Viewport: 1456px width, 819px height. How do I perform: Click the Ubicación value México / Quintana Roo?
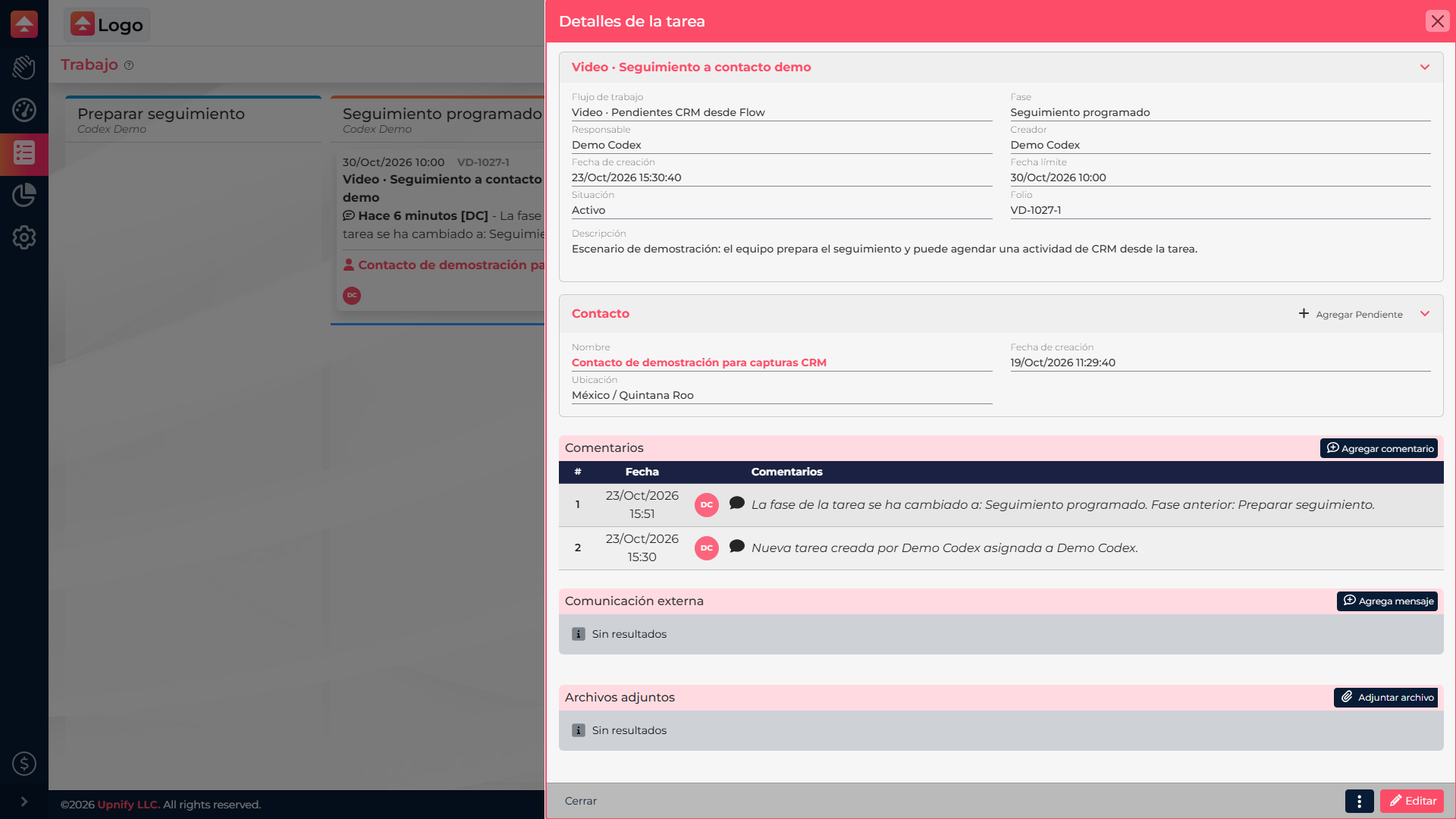633,395
